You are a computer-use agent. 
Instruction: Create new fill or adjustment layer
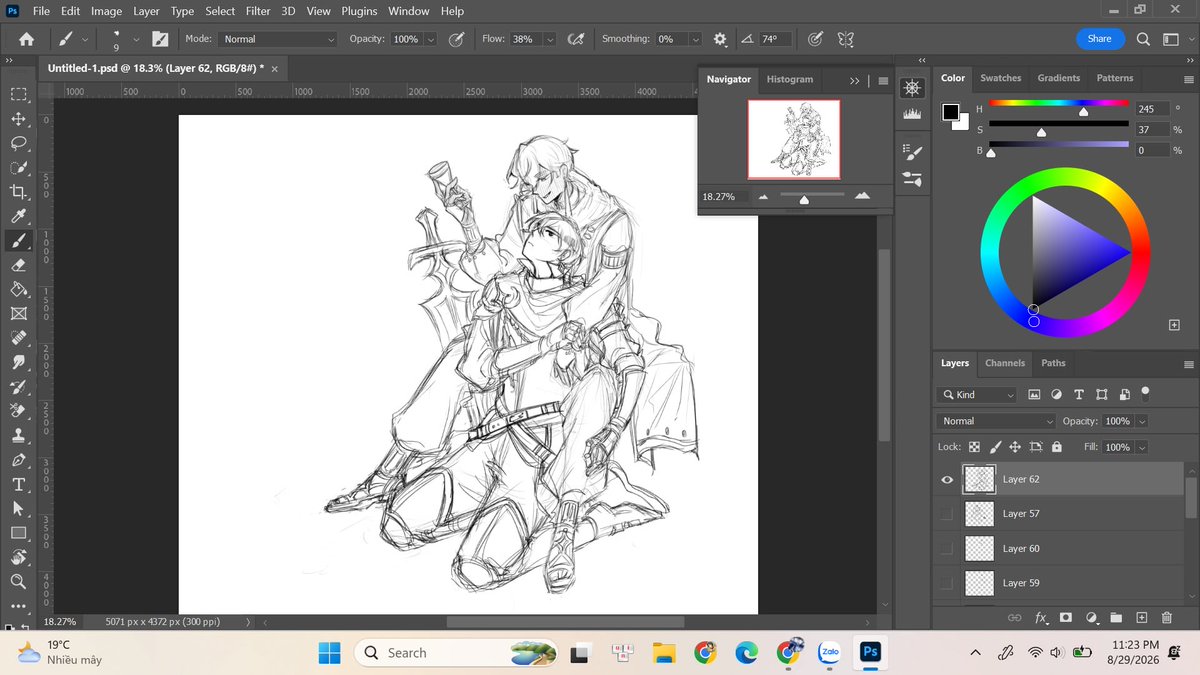coord(1091,618)
